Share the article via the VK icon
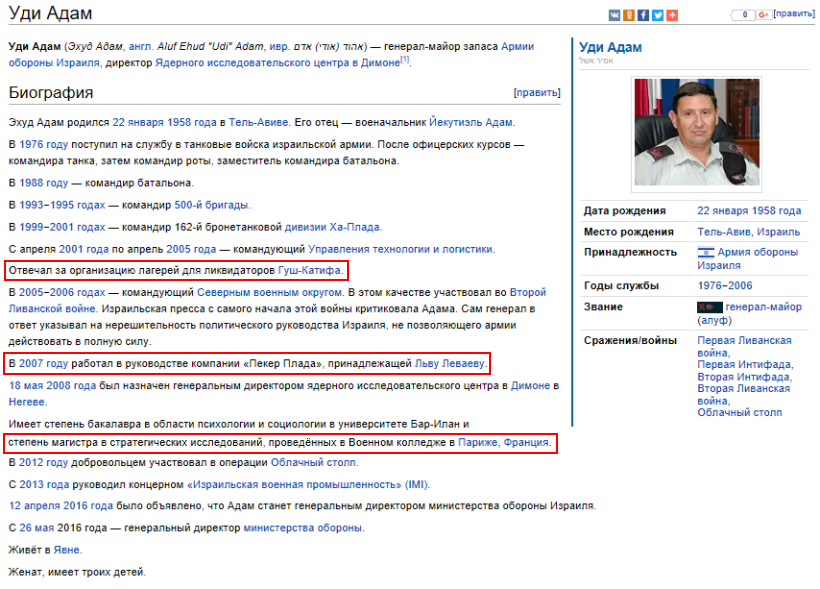Viewport: 820px width, 589px height. [614, 15]
